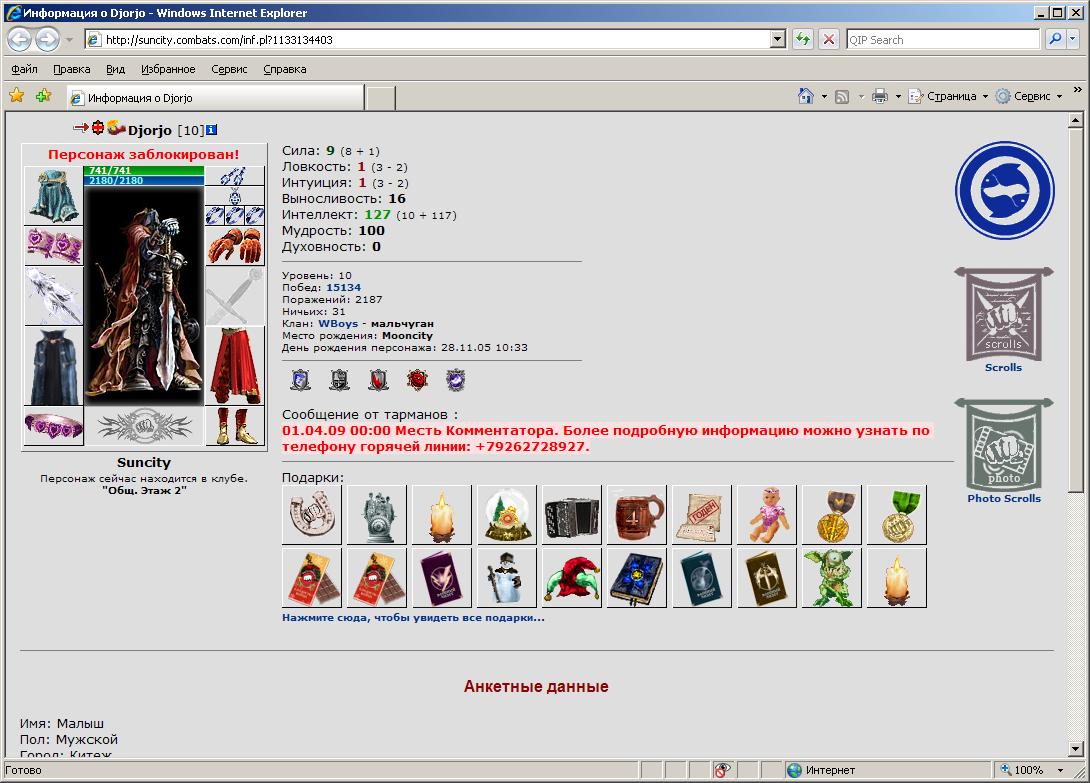Click the browser Forward button
The width and height of the screenshot is (1090, 783).
[47, 40]
